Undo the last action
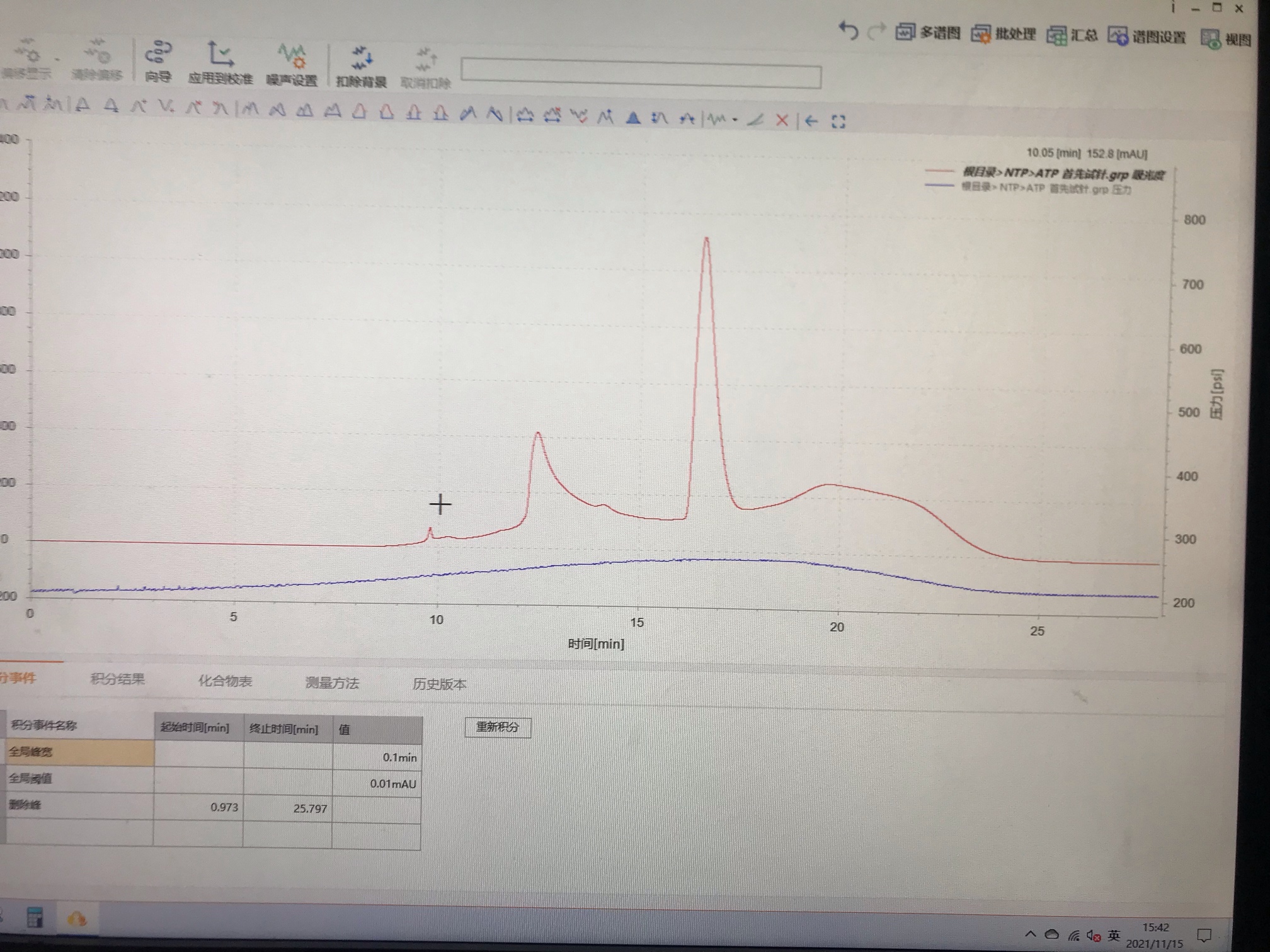The width and height of the screenshot is (1270, 952). click(x=849, y=30)
